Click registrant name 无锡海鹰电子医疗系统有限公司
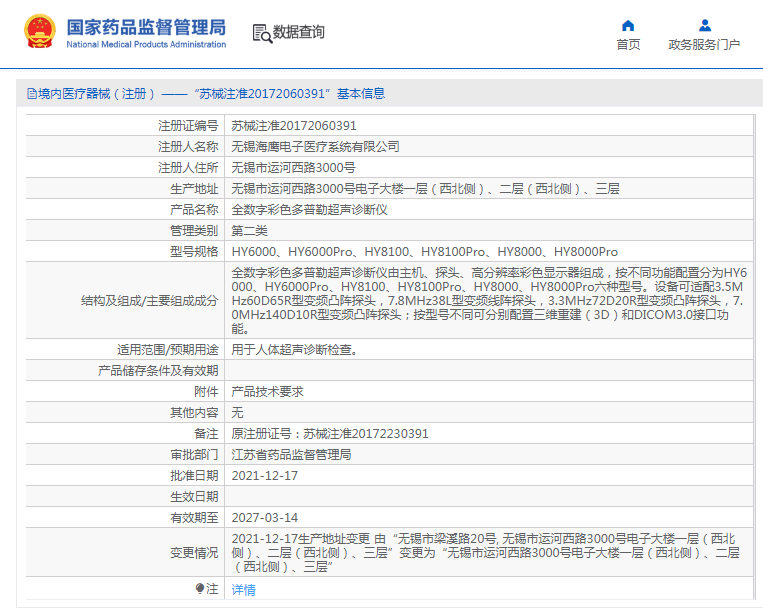 pos(315,147)
